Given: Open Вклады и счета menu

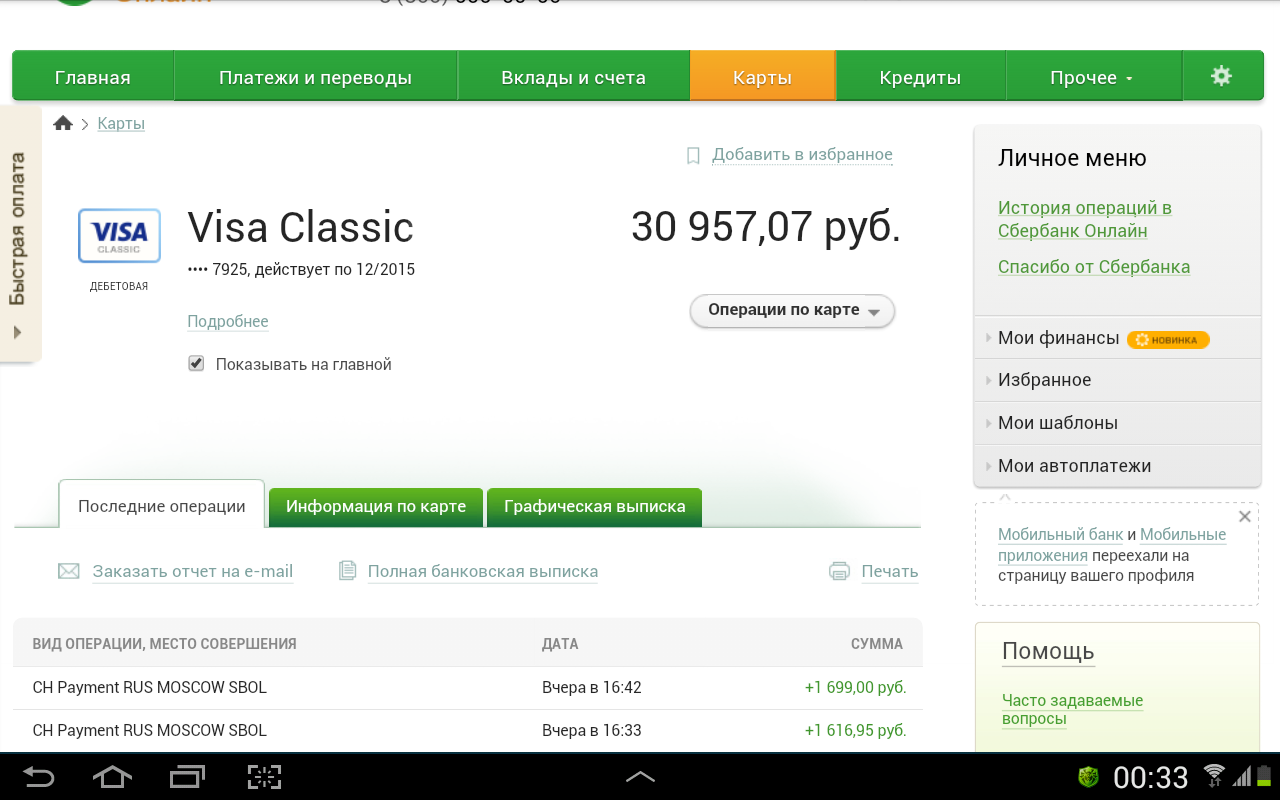Looking at the screenshot, I should pyautogui.click(x=574, y=77).
